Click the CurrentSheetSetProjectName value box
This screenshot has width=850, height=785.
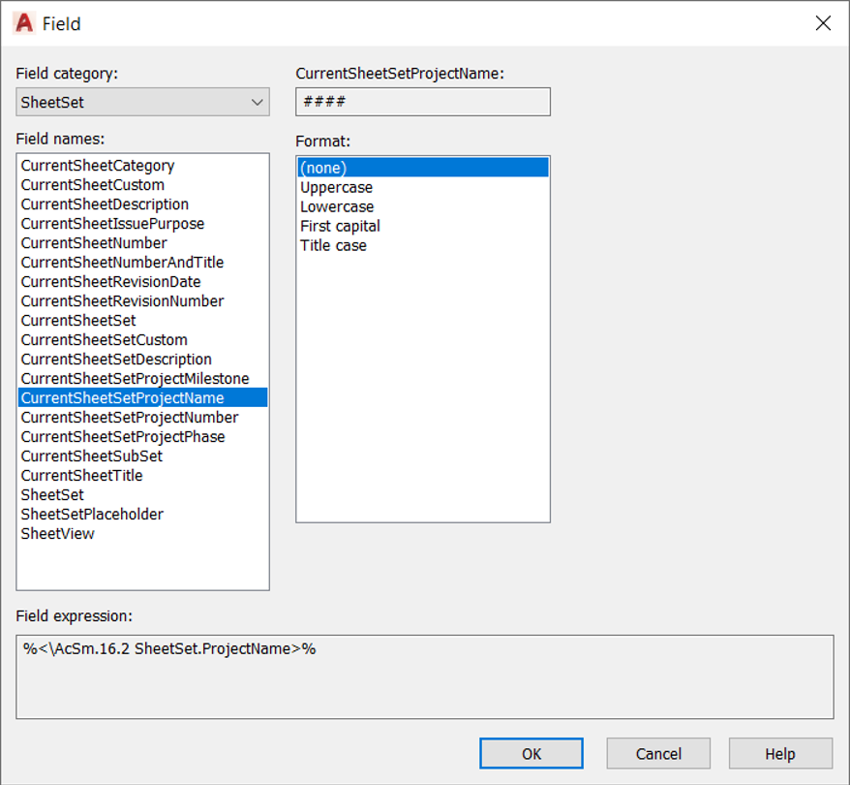423,102
